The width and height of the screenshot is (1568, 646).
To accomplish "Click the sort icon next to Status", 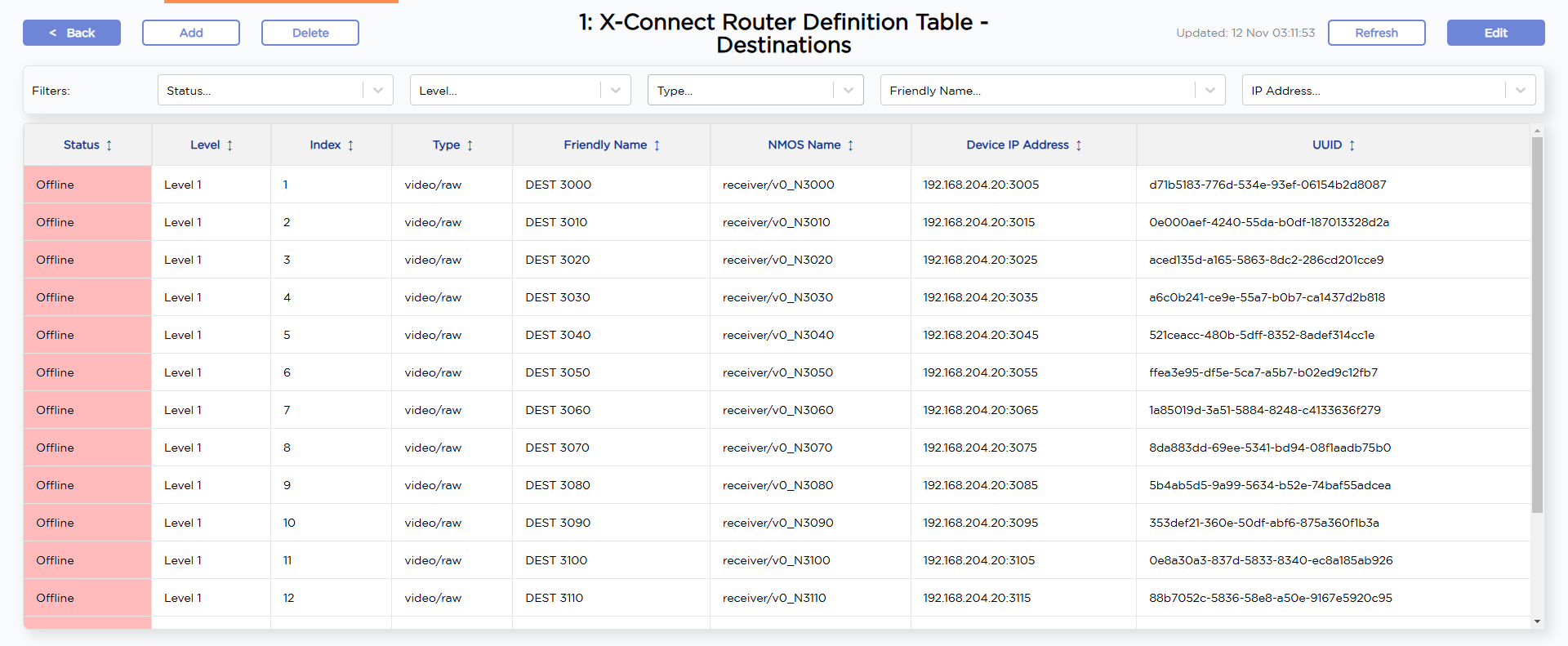I will [109, 145].
